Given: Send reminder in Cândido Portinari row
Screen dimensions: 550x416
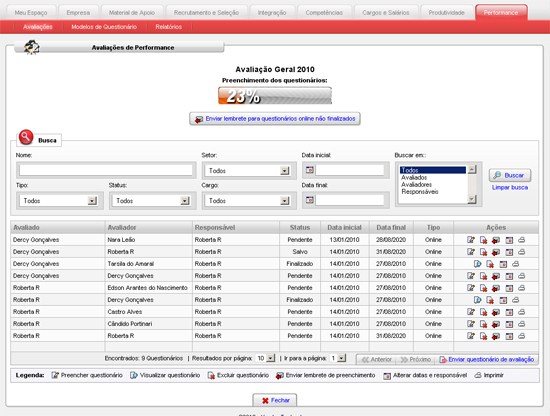Looking at the screenshot, I should point(496,324).
